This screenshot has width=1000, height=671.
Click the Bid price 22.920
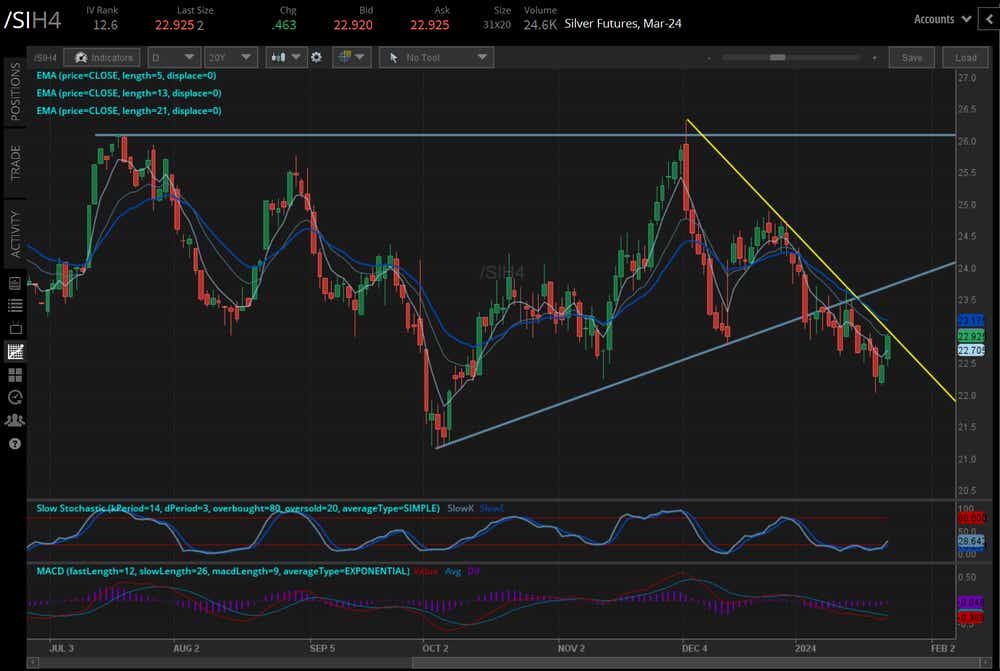click(x=353, y=26)
